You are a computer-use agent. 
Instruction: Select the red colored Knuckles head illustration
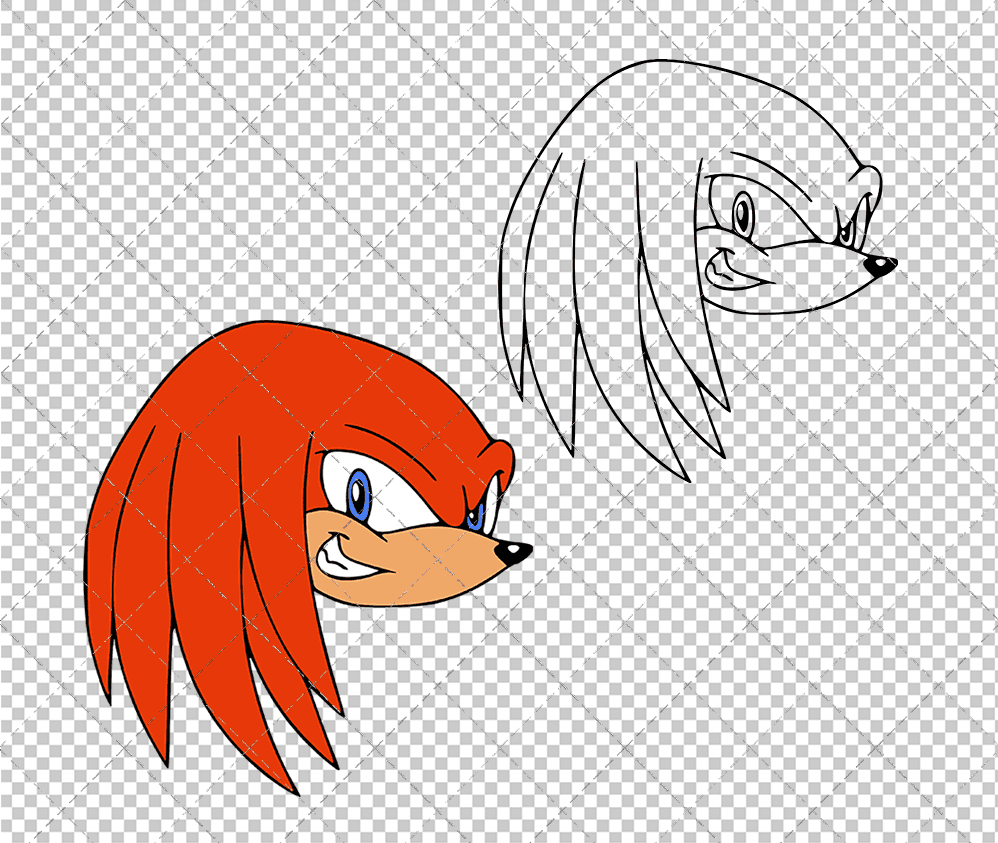[x=309, y=558]
